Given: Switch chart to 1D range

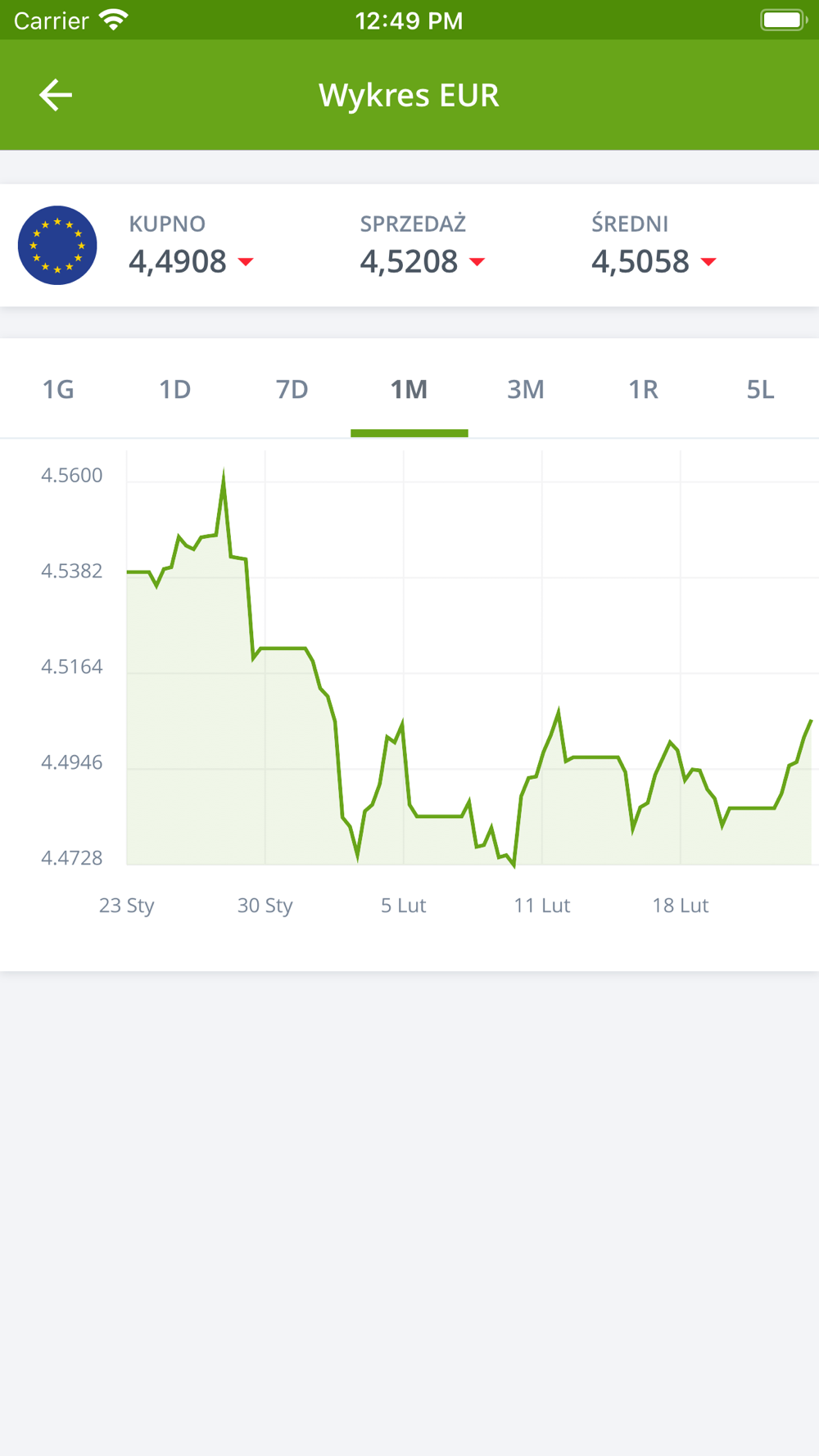Looking at the screenshot, I should (x=175, y=389).
